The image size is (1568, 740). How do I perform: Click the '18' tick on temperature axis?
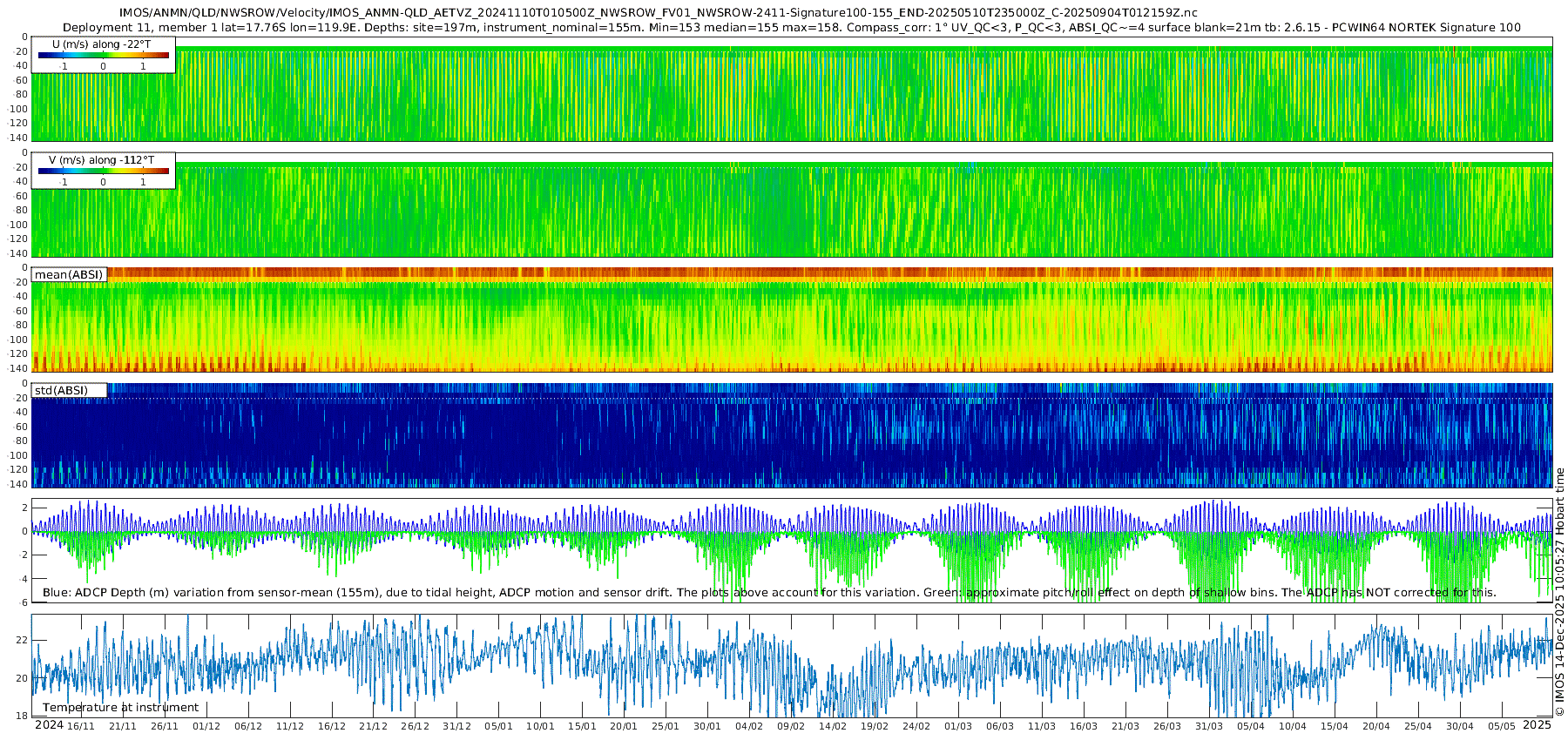tap(23, 716)
